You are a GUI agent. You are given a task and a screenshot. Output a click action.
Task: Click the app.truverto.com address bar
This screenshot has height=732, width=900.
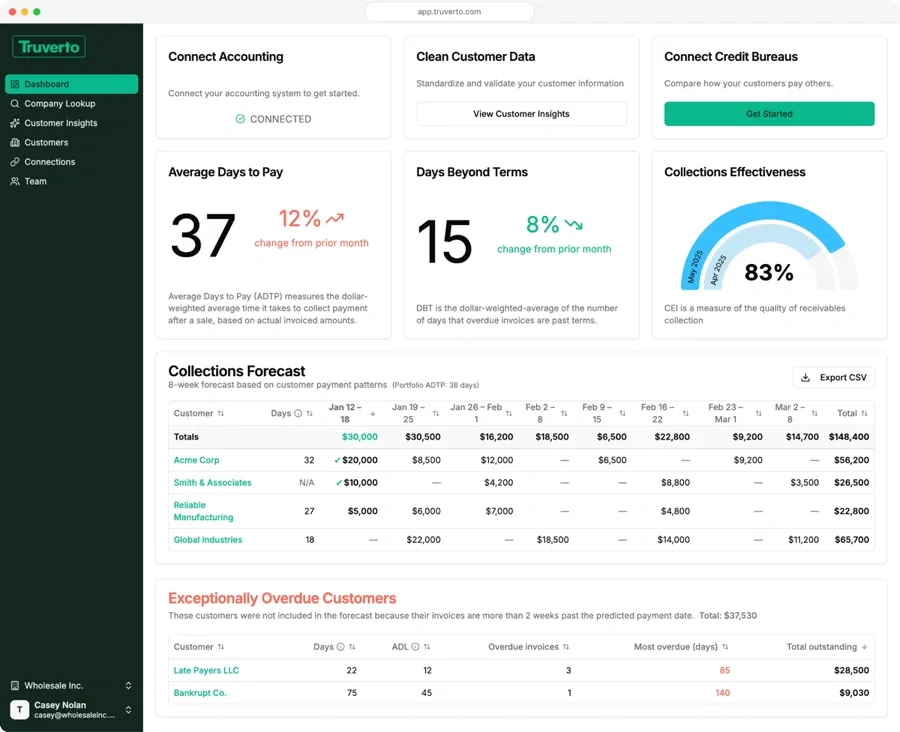pos(449,11)
